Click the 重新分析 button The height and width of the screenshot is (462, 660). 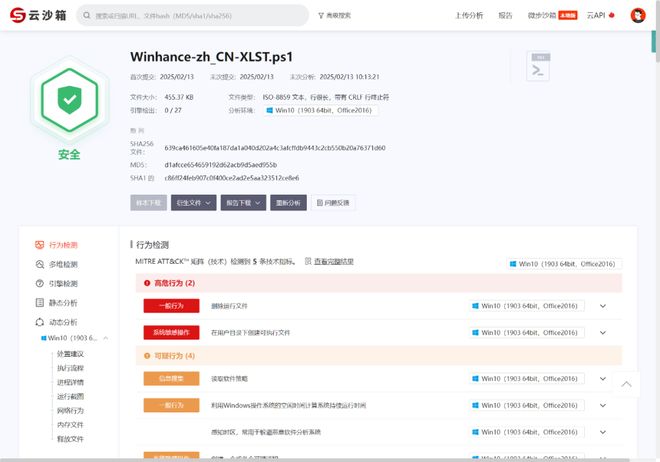click(x=288, y=203)
